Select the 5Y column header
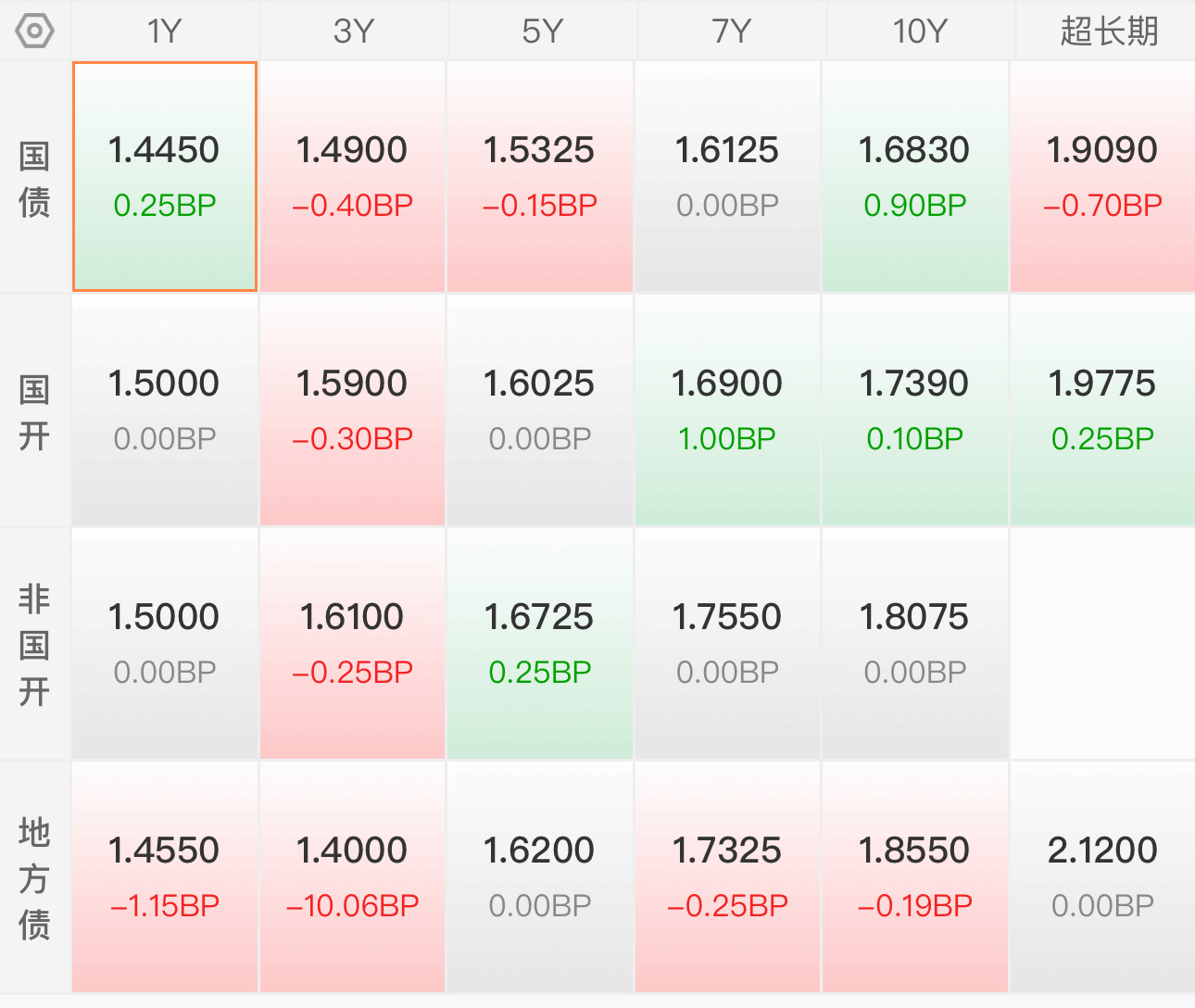The image size is (1195, 1008). (542, 31)
